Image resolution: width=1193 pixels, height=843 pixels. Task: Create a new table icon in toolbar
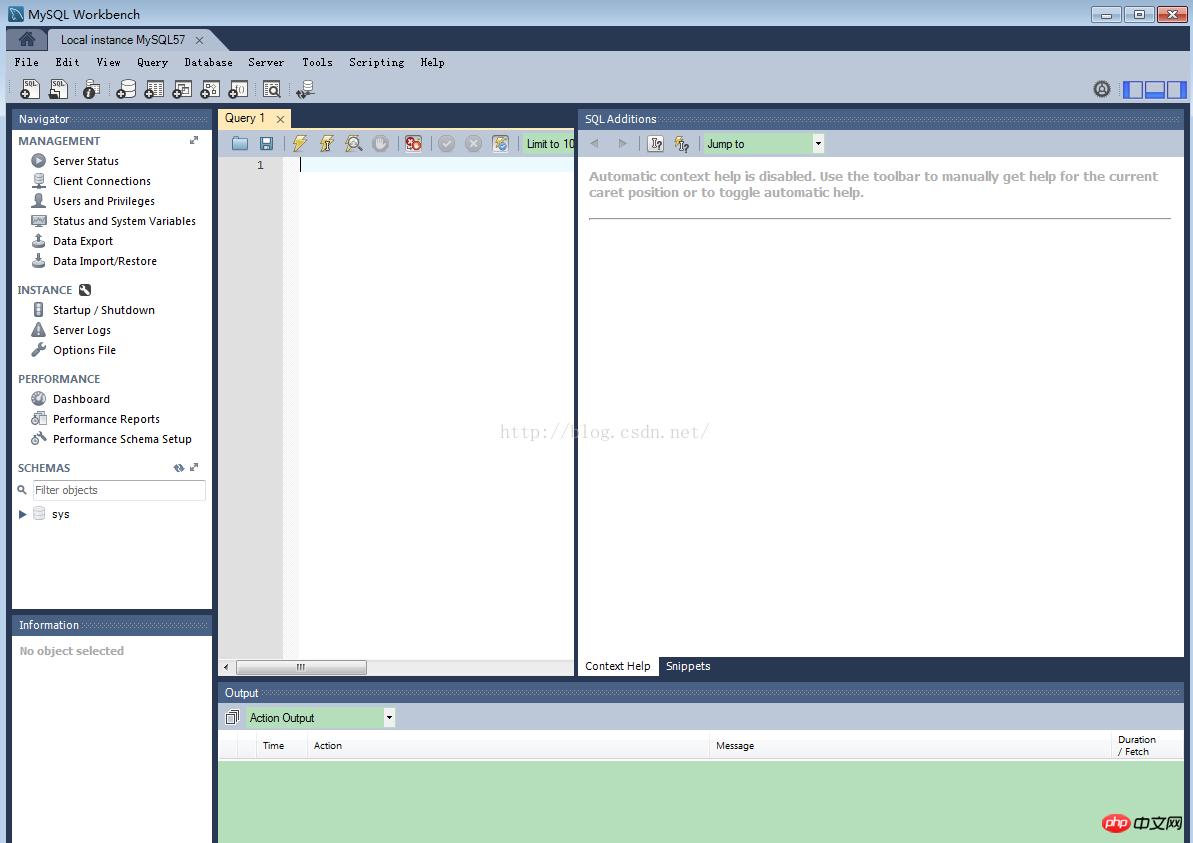tap(154, 89)
